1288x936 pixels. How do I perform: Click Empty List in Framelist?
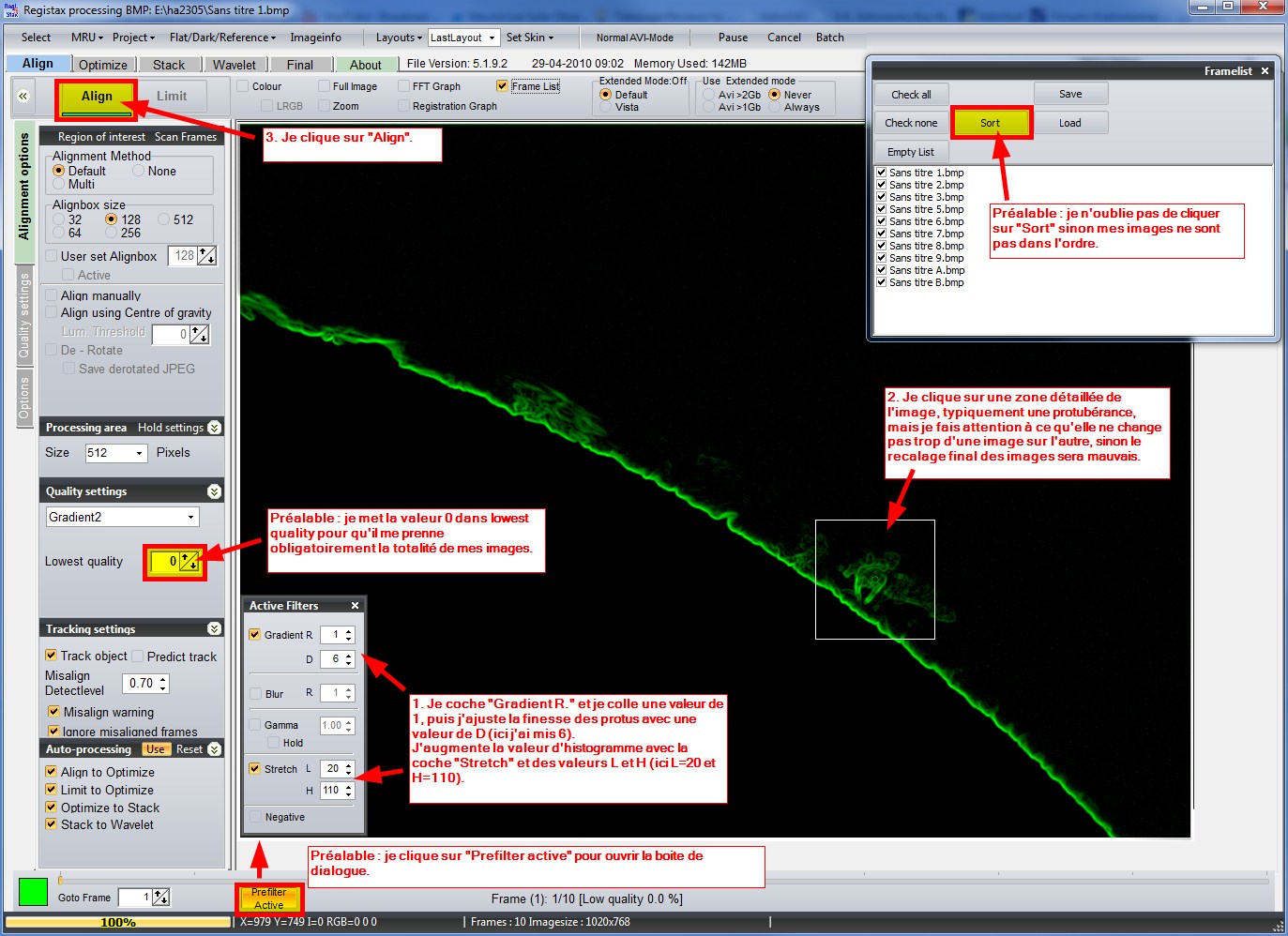(912, 152)
